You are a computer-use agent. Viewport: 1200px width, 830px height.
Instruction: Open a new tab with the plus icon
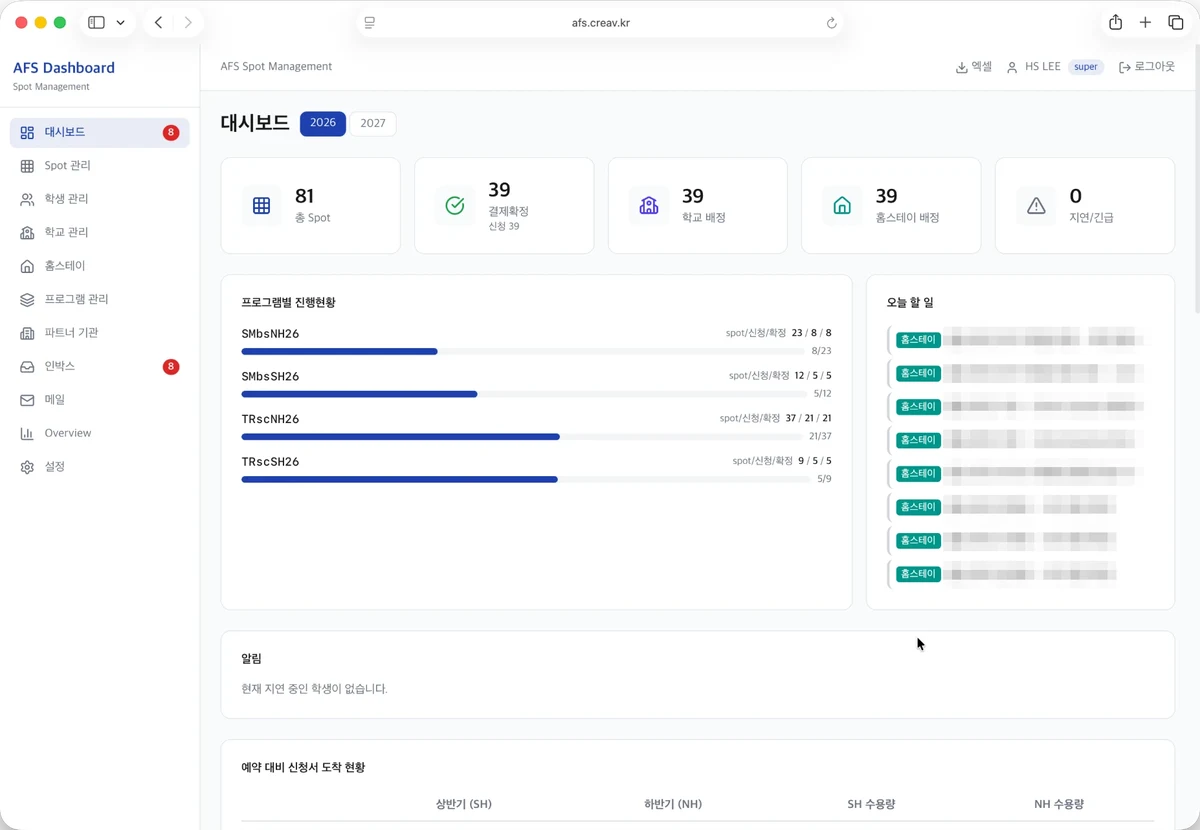click(1146, 22)
